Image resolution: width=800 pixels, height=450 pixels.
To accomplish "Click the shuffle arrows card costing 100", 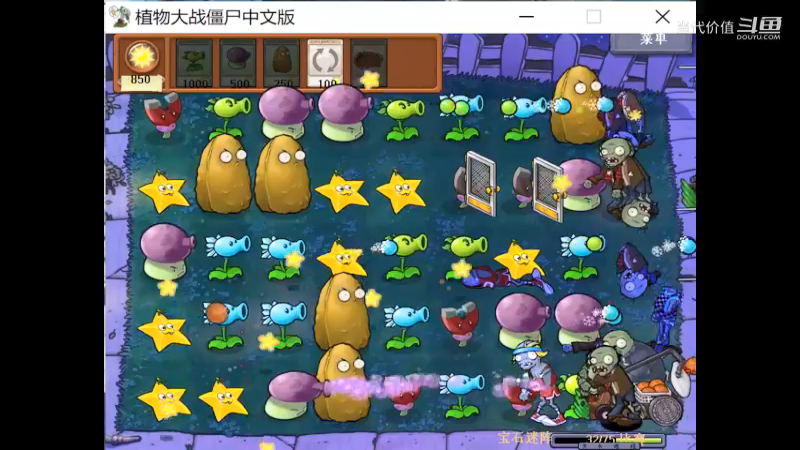I will [325, 63].
